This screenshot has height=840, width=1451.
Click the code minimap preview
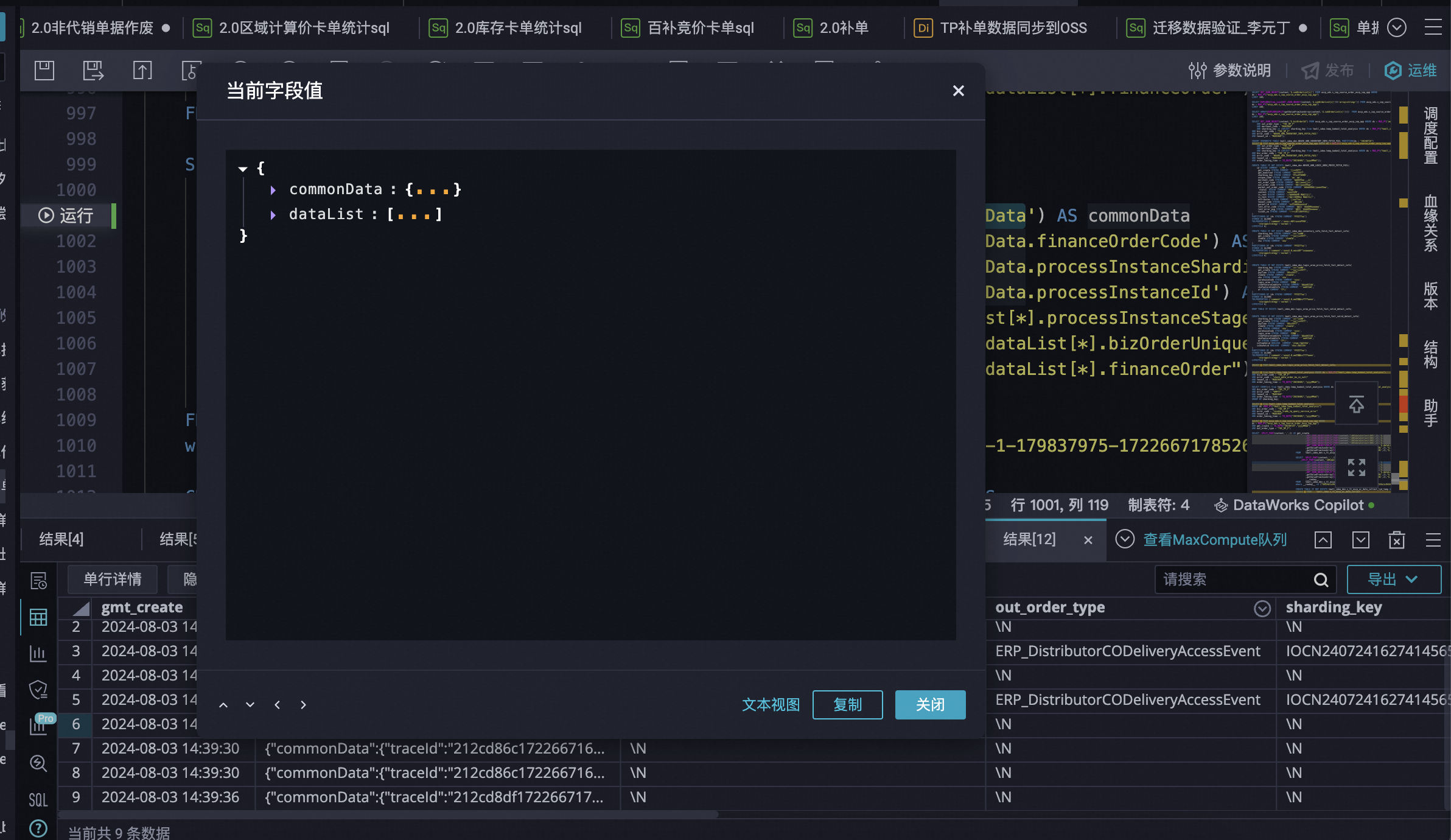(1321, 292)
